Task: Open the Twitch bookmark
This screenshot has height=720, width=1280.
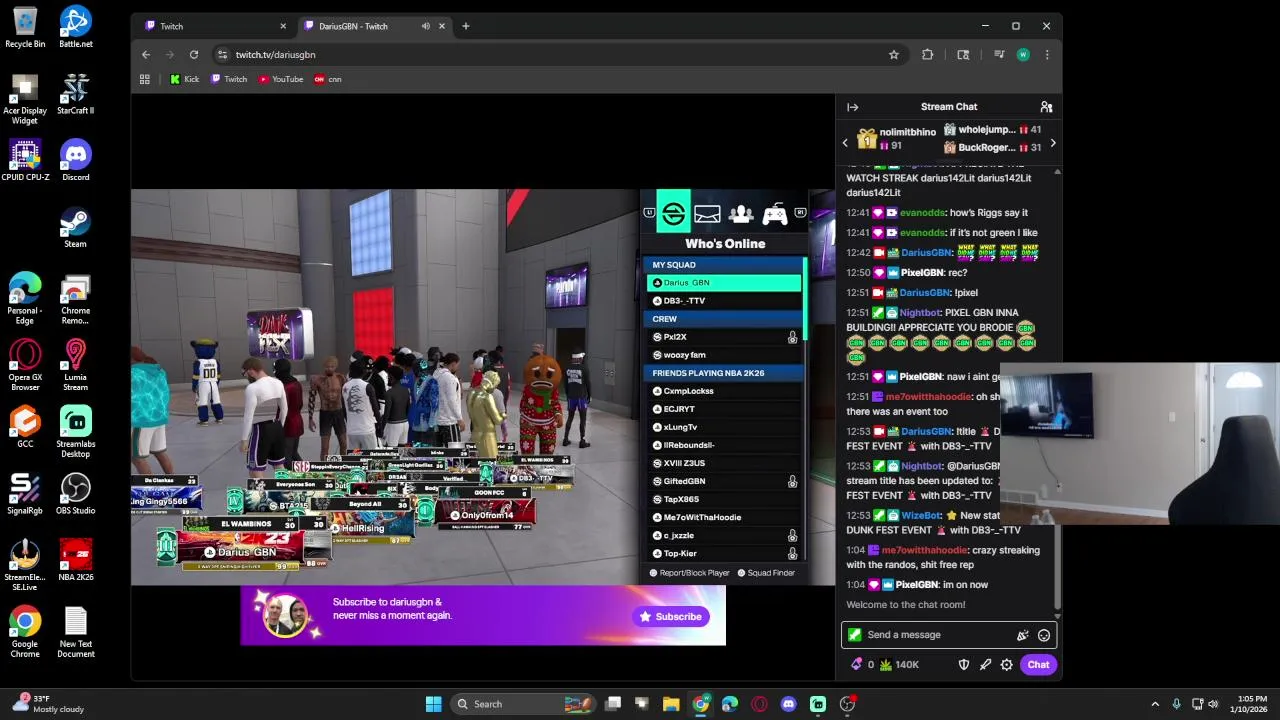Action: click(229, 79)
